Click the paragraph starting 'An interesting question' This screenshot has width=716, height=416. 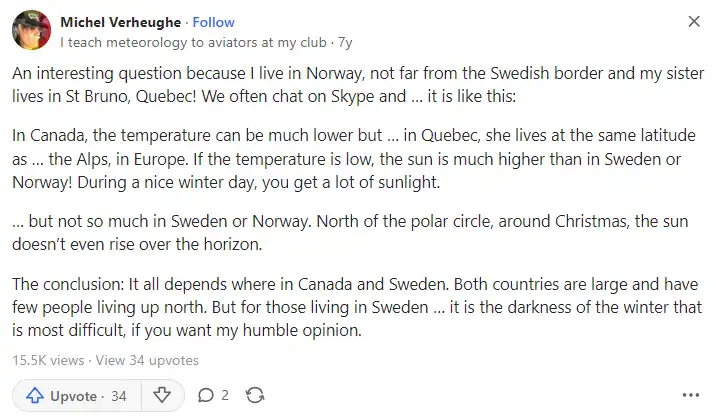pos(358,84)
